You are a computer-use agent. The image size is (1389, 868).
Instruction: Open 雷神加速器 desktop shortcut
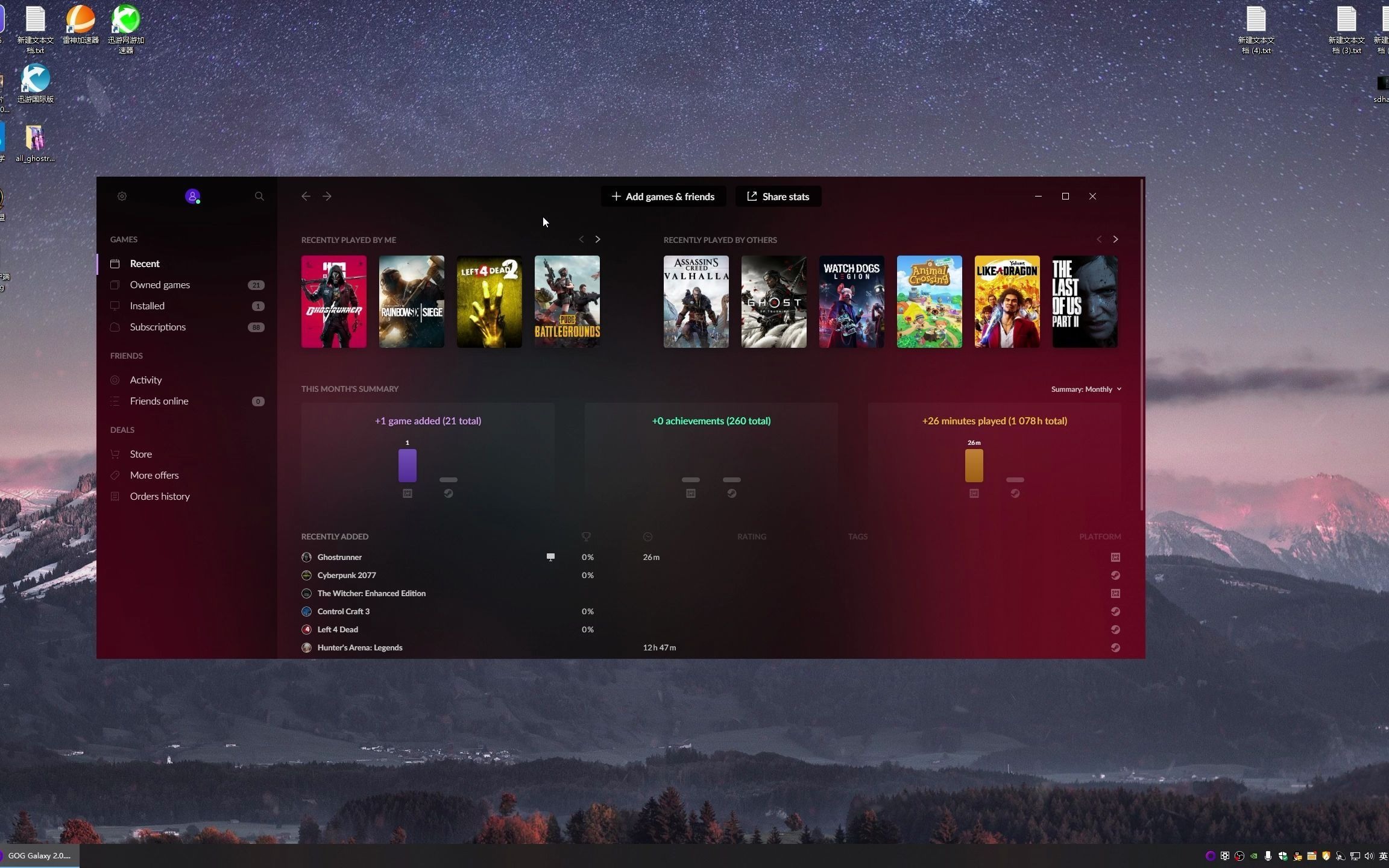coord(81,24)
